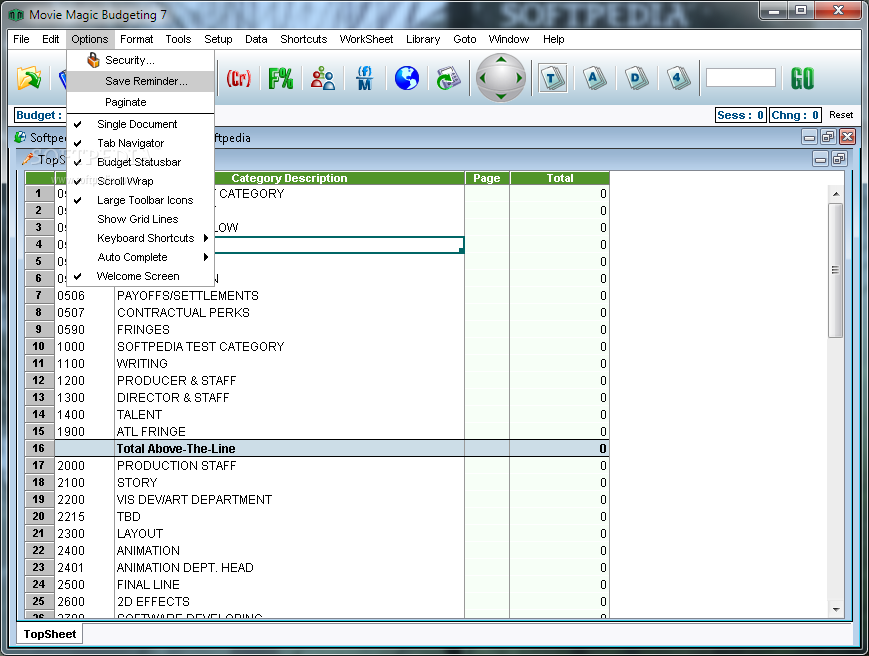Open the Fringes F% tool

(x=280, y=78)
